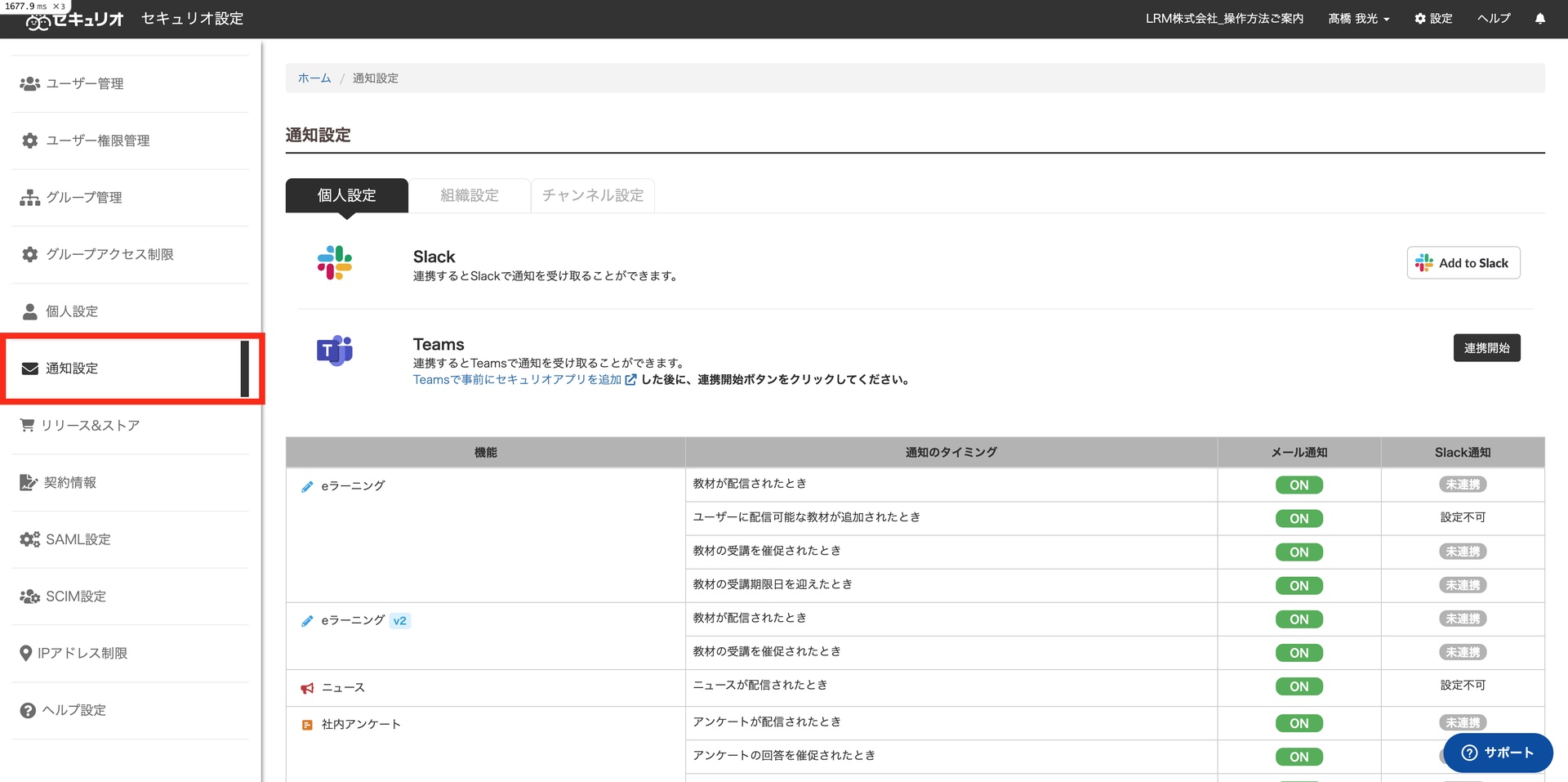1568x782 pixels.
Task: Open the 高橋 我光 user dropdown
Action: tap(1358, 19)
